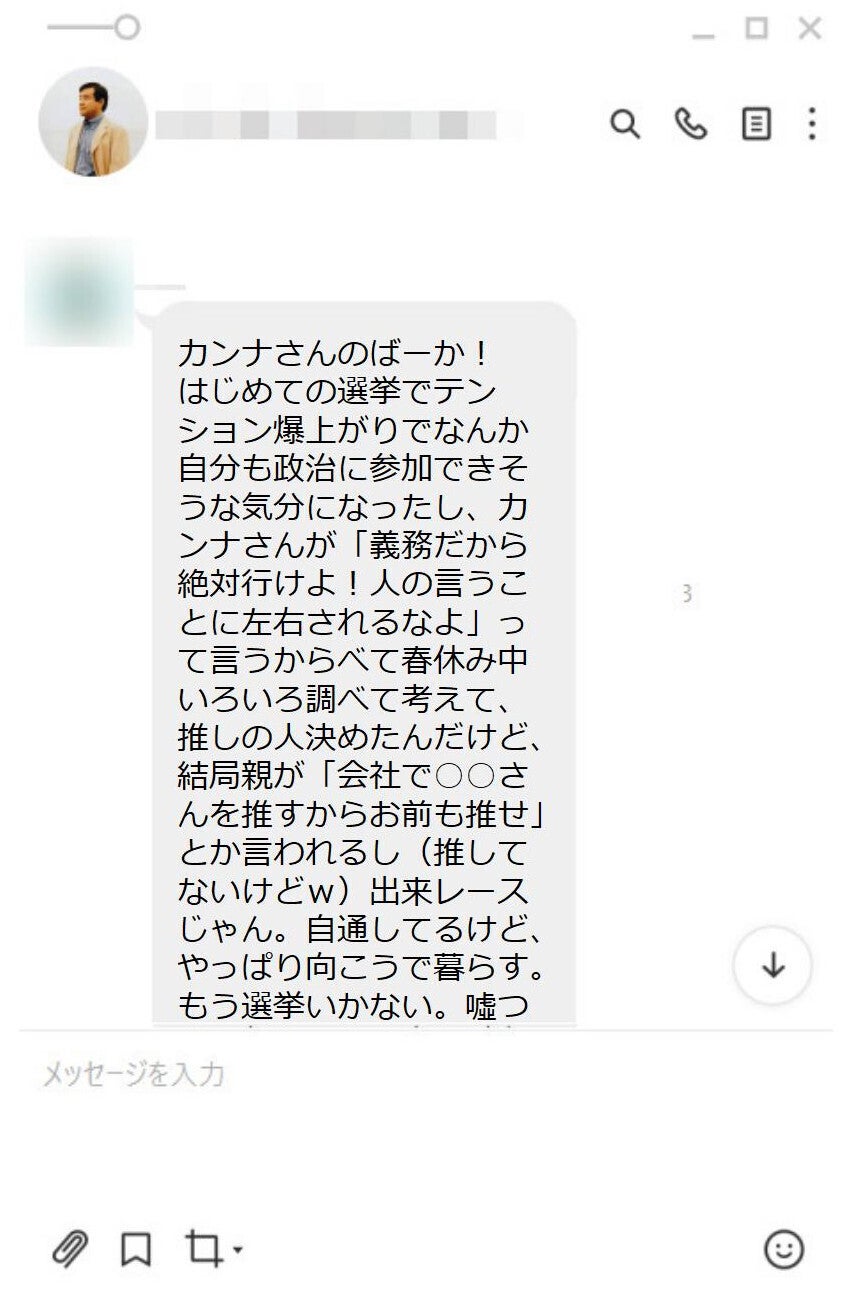Open the chat notes icon
Viewport: 843px width, 1290px height.
[x=756, y=124]
